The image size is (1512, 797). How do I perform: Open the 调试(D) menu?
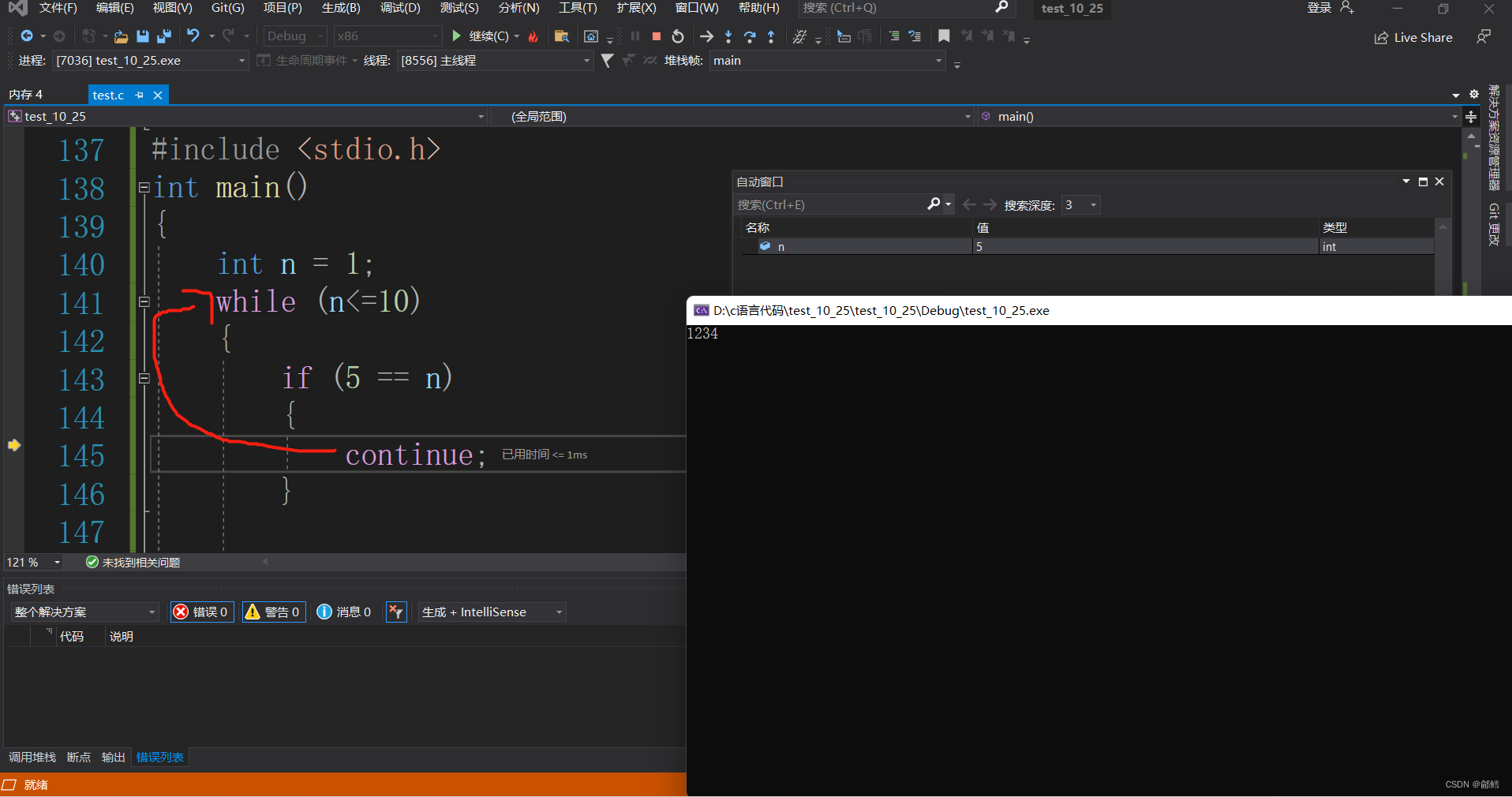tap(400, 8)
